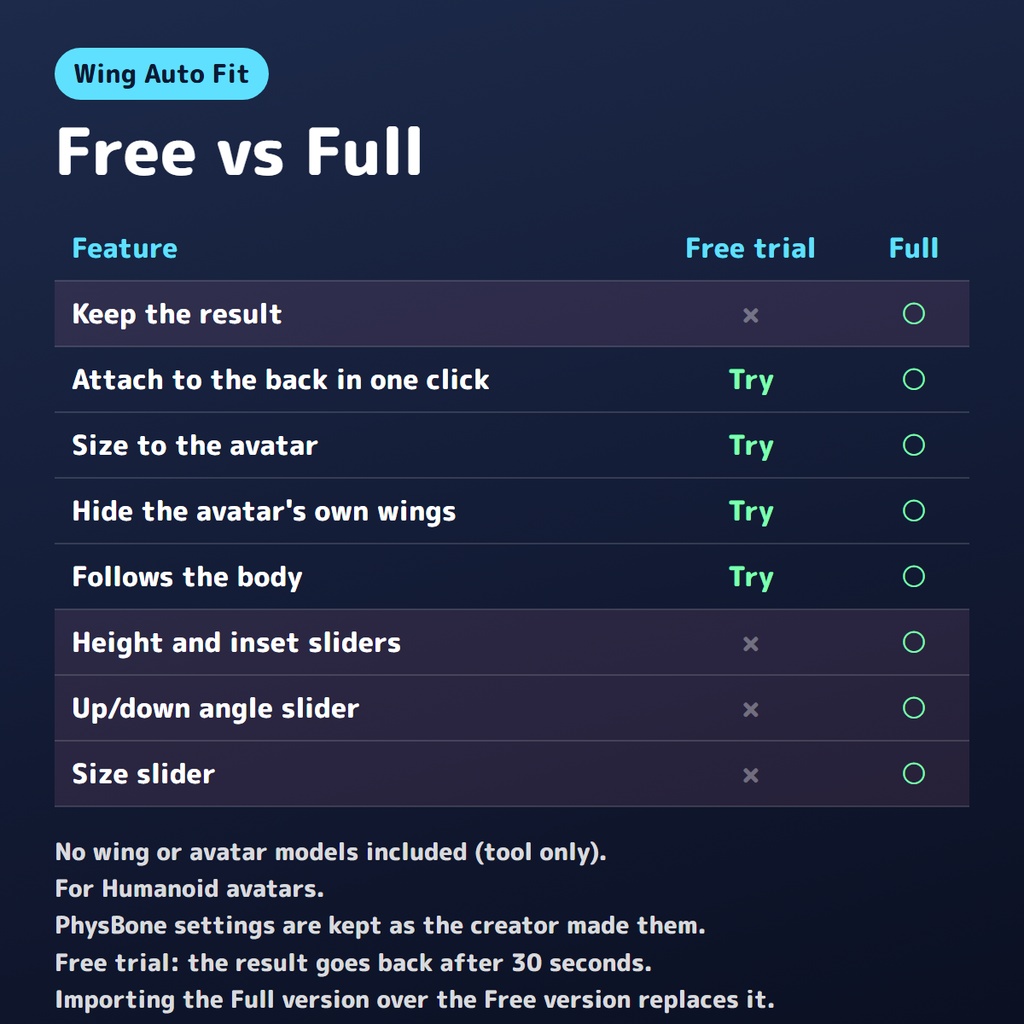Click the Full circle icon for Hide the avatar's own wings
The image size is (1024, 1024).
pos(913,511)
